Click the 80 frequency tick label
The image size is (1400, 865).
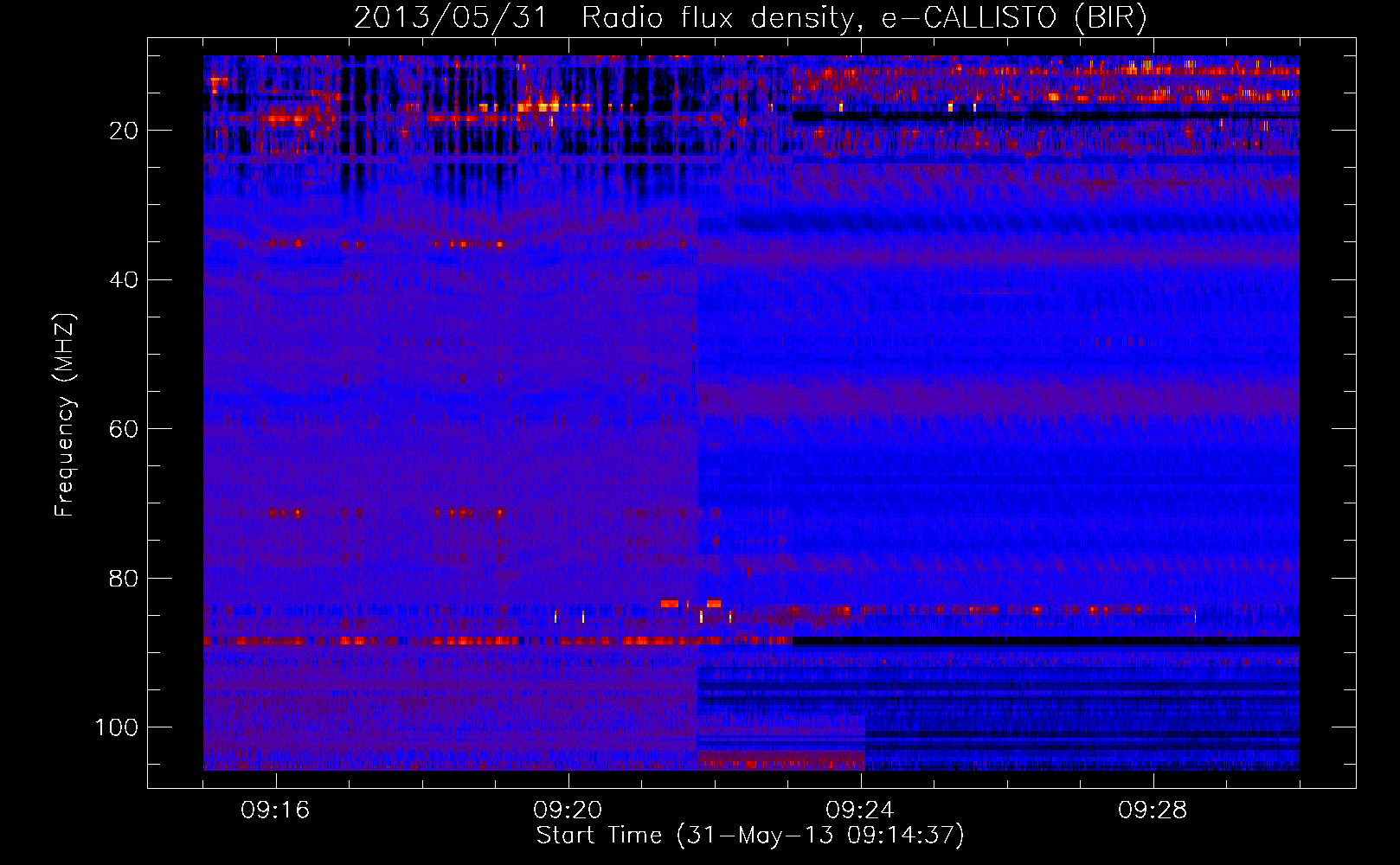pyautogui.click(x=124, y=579)
